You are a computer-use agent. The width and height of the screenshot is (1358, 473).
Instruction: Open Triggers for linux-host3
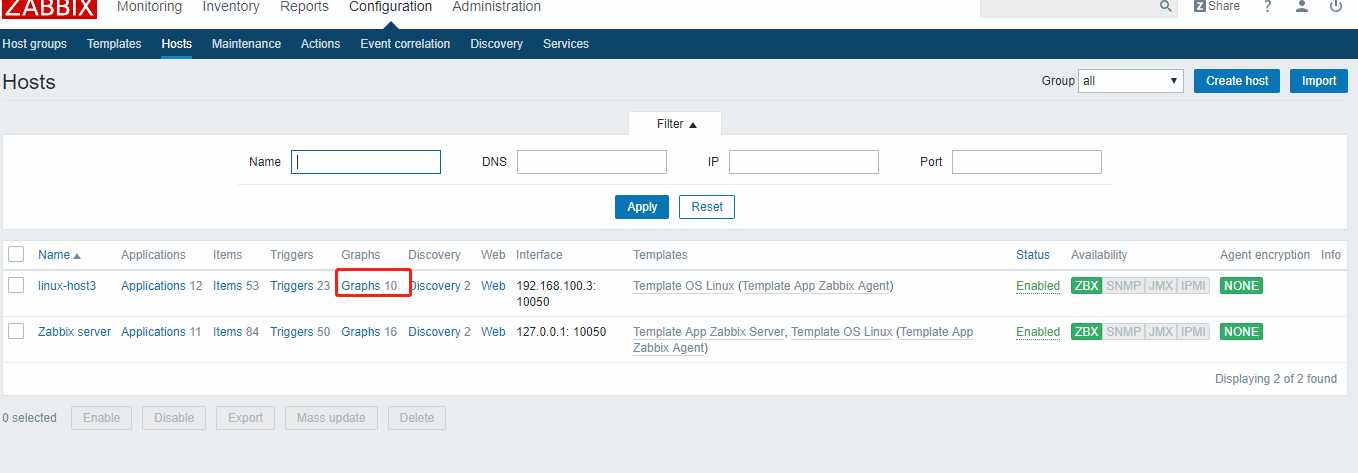point(291,286)
